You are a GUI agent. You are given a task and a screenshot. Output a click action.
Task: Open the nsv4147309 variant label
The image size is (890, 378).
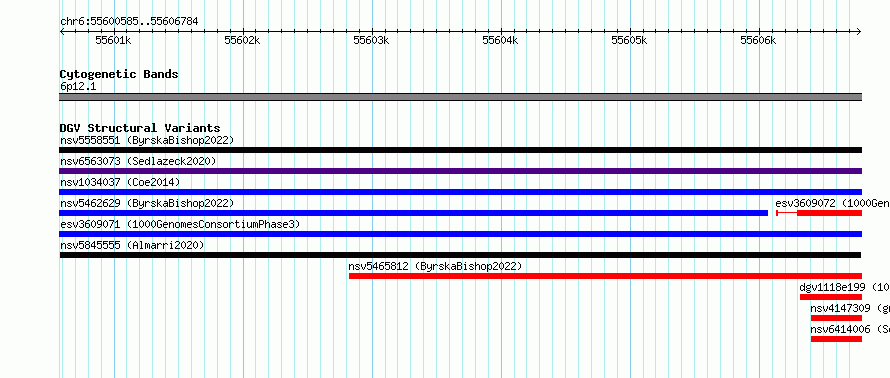click(850, 308)
